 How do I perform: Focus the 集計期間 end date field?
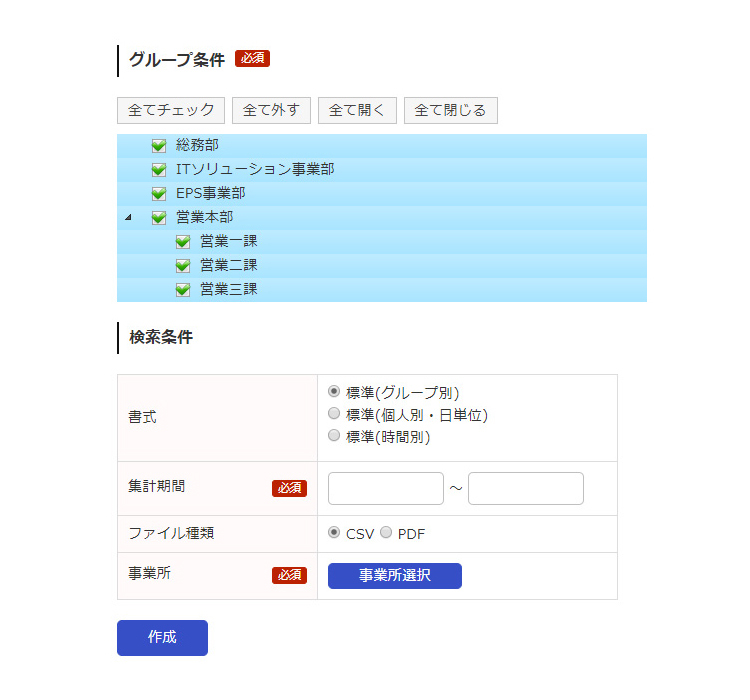point(526,489)
